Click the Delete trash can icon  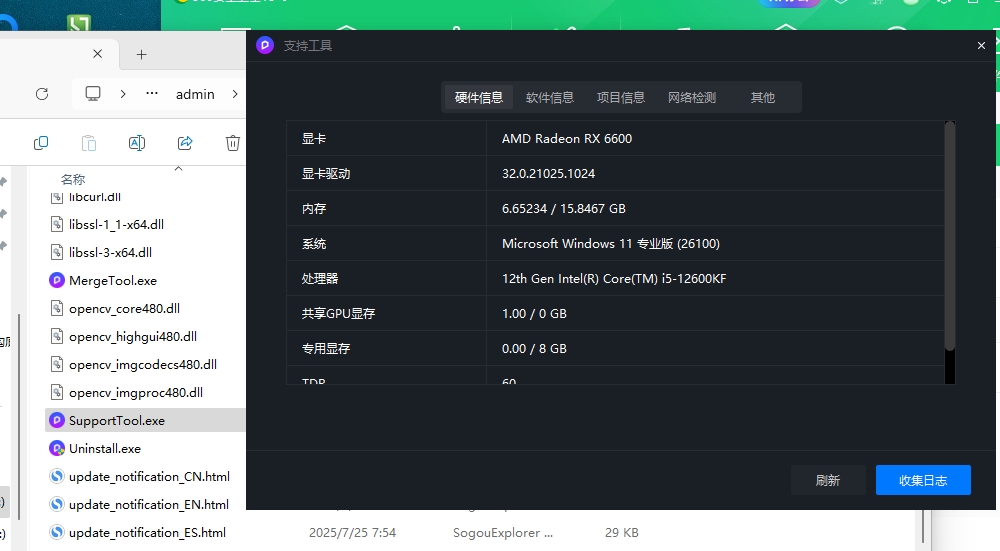[233, 143]
